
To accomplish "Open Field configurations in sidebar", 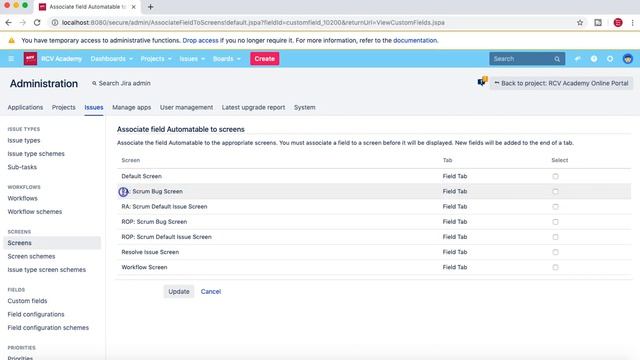I will [x=36, y=314].
